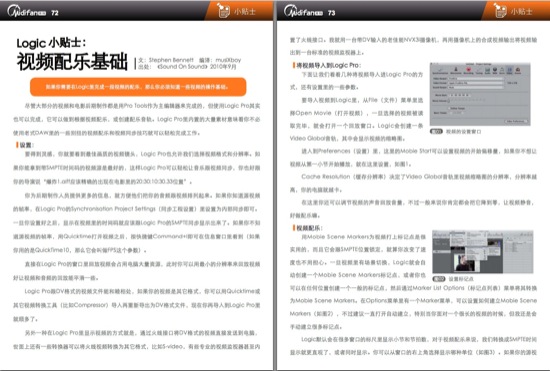Select the 小贴士 label in page 72 header
Screen dimensions: 550x371
[x=245, y=12]
